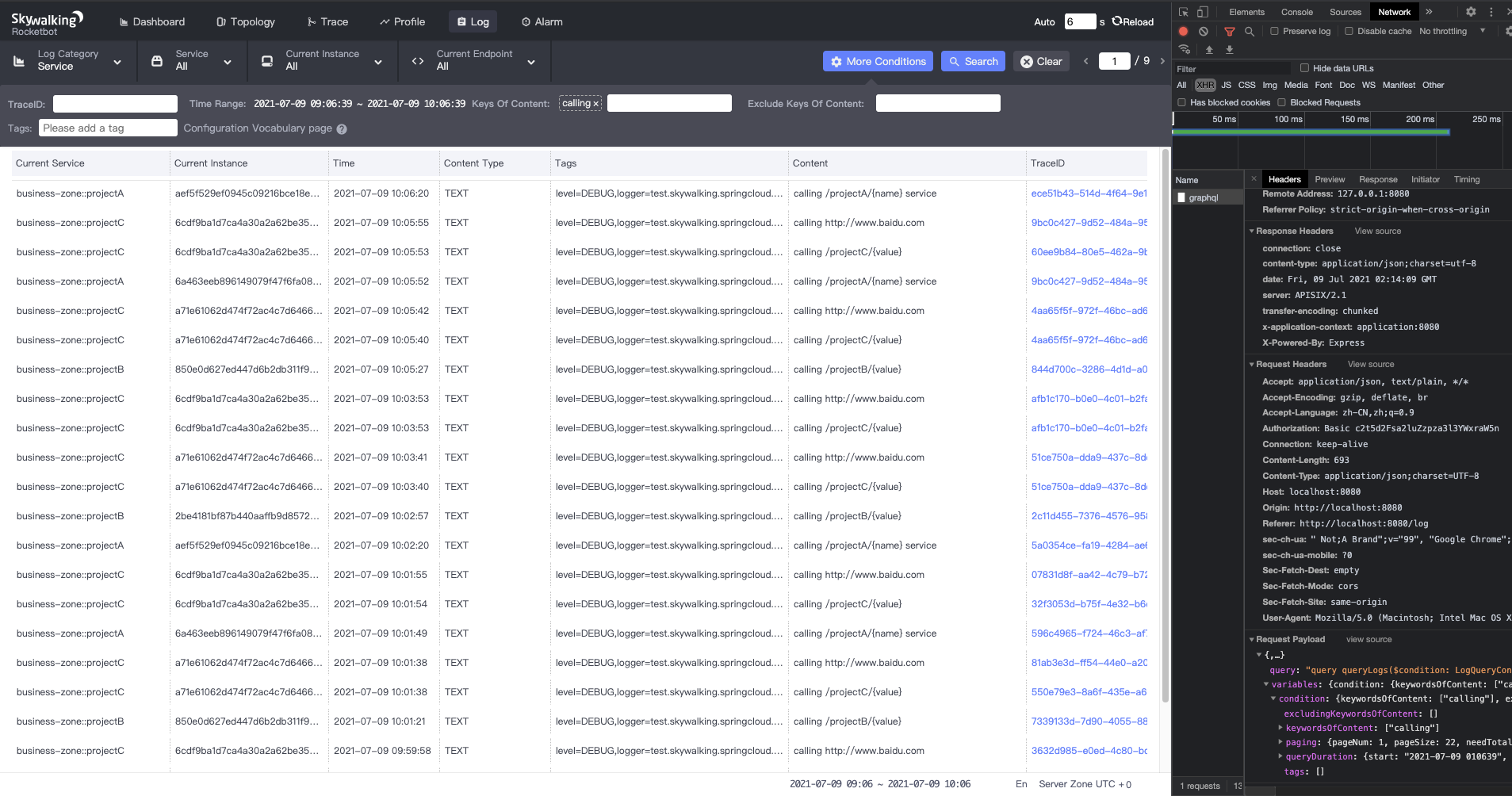This screenshot has height=796, width=1512.
Task: Enable Hide data URLs checkbox
Action: click(1304, 68)
